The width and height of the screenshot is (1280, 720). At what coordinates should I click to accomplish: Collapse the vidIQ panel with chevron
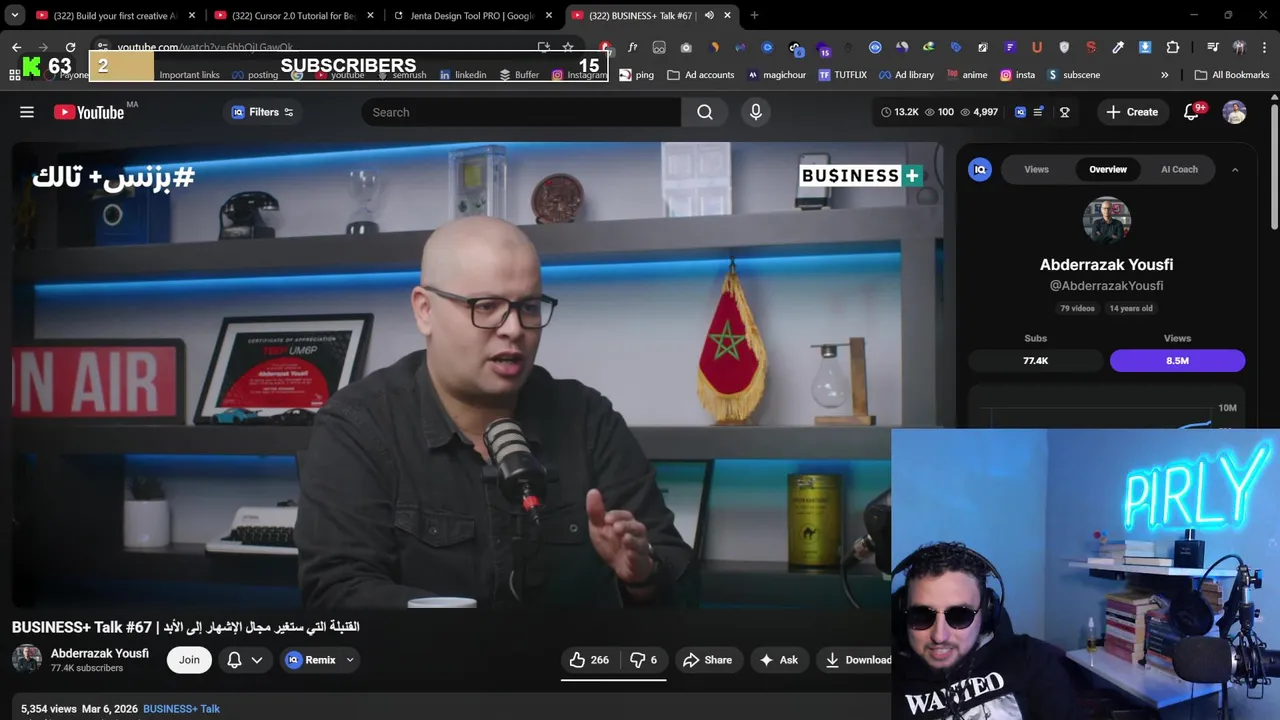pyautogui.click(x=1235, y=170)
